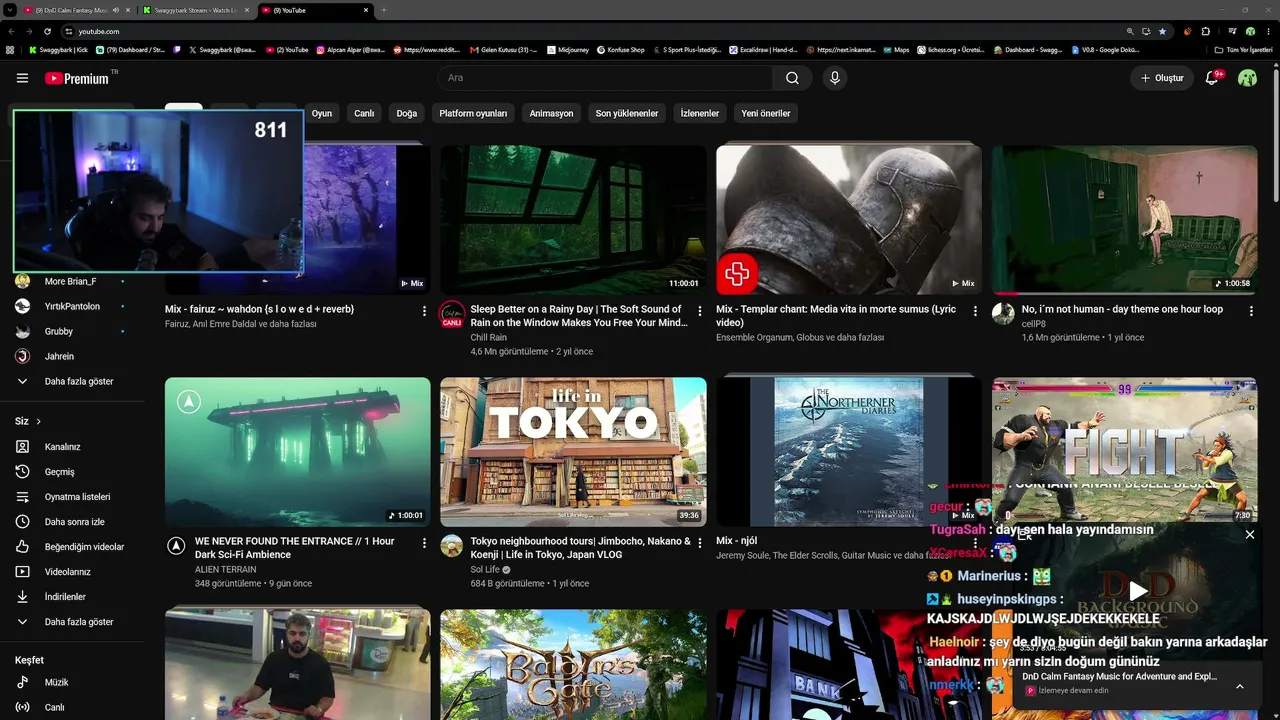Open Müzik under Keşfet
Screen dimensions: 1280x720
click(56, 682)
